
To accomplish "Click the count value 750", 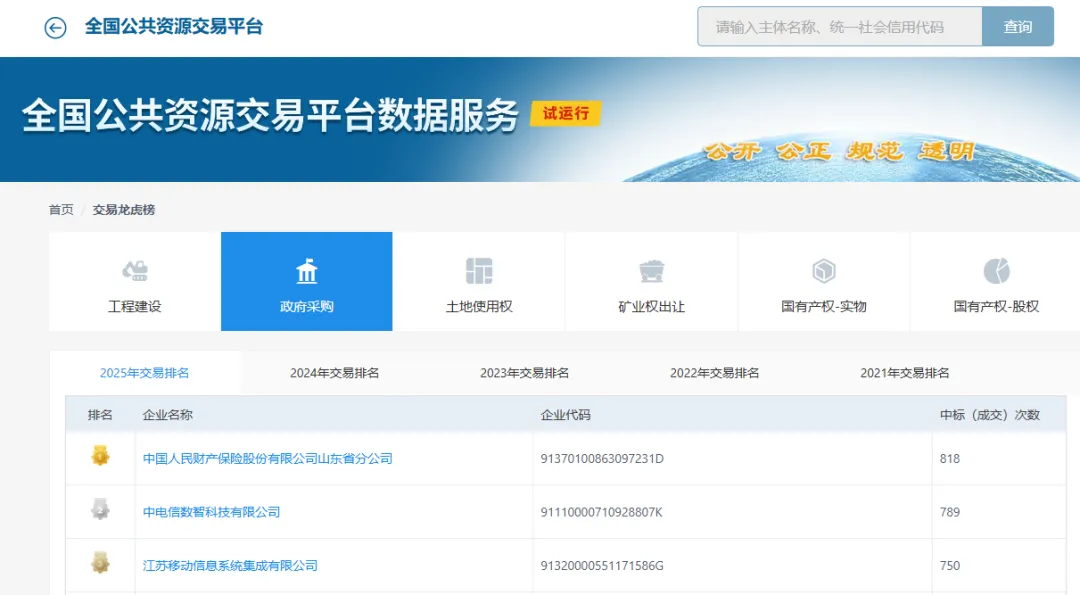I will pyautogui.click(x=950, y=565).
